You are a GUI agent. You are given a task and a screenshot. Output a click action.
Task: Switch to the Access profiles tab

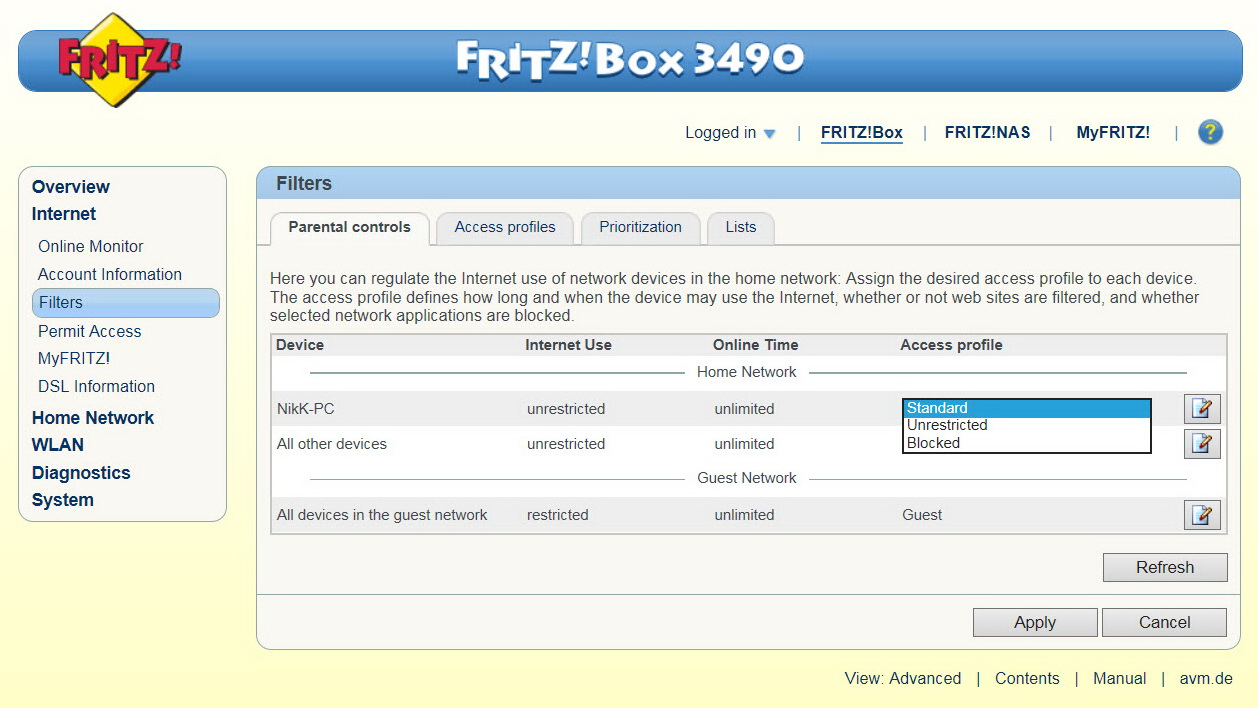pos(505,228)
